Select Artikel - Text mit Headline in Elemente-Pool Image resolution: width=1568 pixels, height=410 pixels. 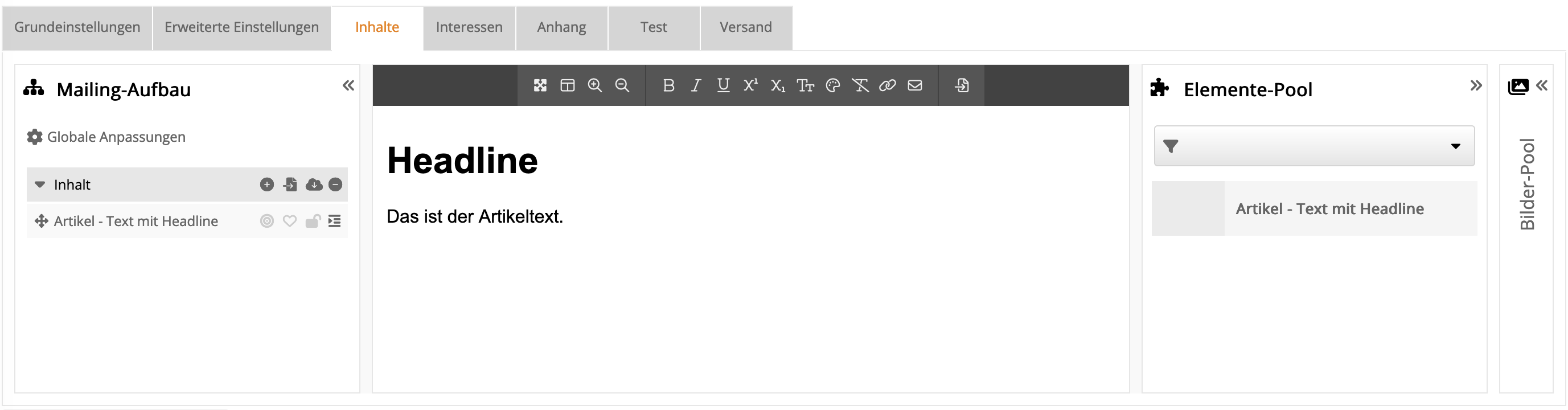click(x=1329, y=209)
